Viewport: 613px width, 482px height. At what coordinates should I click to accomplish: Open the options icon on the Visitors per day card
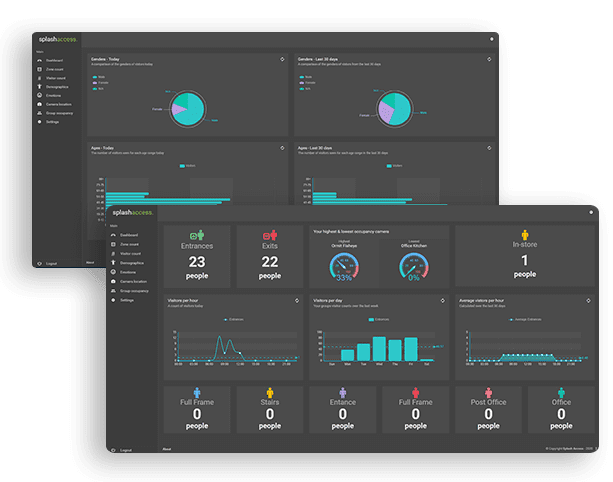click(443, 301)
